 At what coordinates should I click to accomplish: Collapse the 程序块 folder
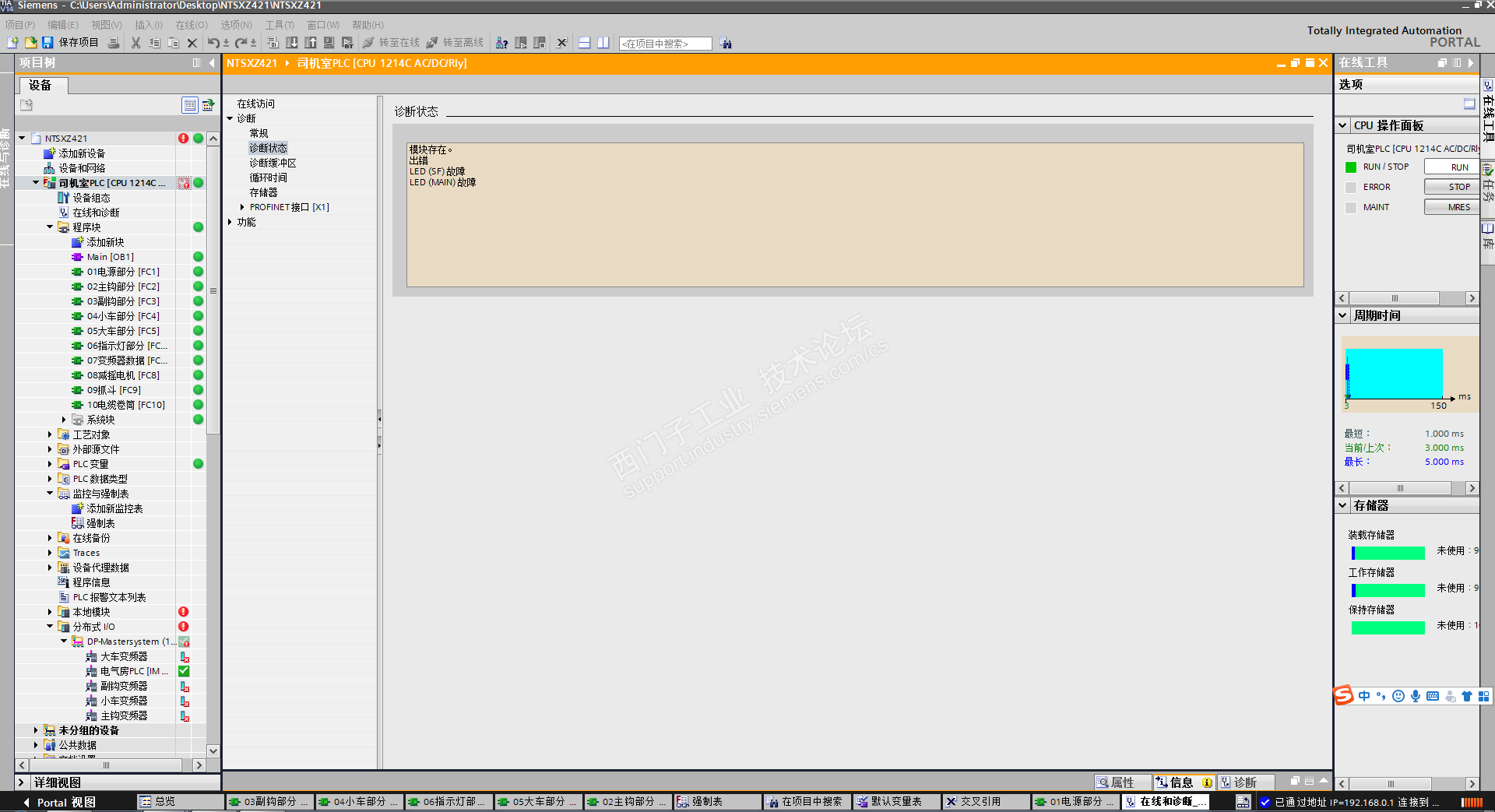tap(51, 227)
